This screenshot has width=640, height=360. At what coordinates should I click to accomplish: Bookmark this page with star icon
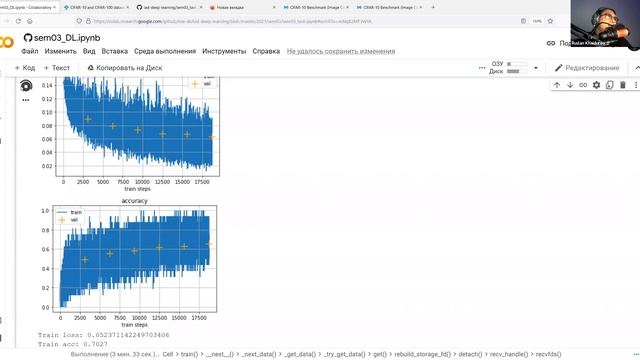click(550, 21)
